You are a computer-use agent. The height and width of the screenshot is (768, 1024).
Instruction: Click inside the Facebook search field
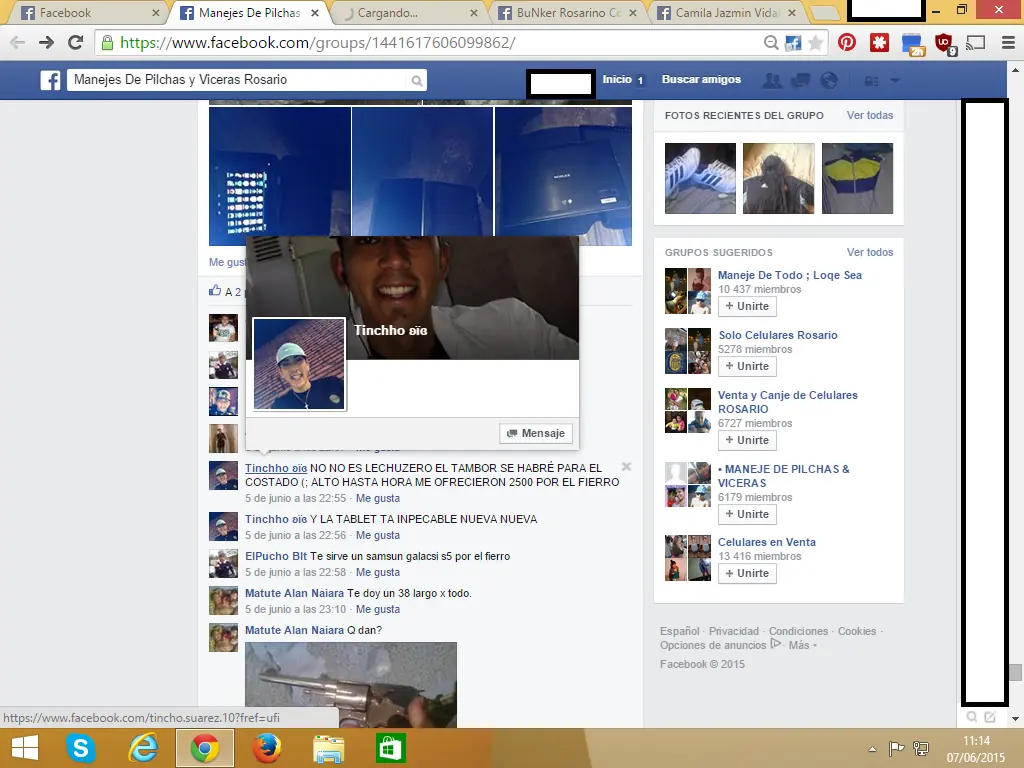(x=240, y=80)
